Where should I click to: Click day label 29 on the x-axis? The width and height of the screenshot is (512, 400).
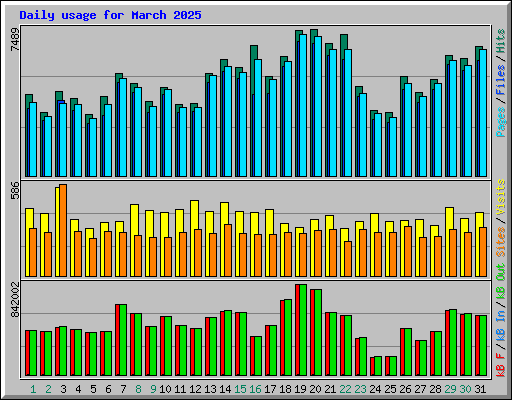(450, 389)
